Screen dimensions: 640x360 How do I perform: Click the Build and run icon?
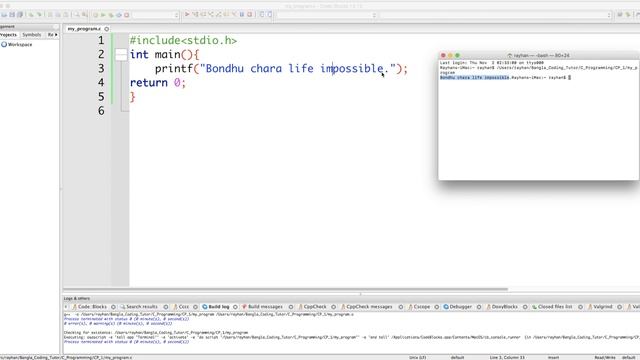pos(111,15)
